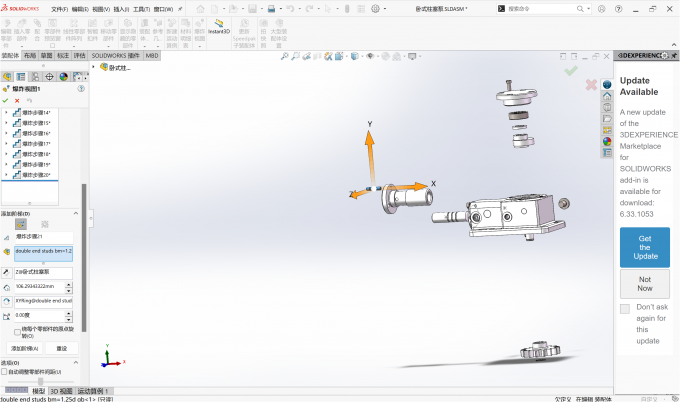Expand 爆炸步骤20 tree item

pyautogui.click(x=6, y=175)
